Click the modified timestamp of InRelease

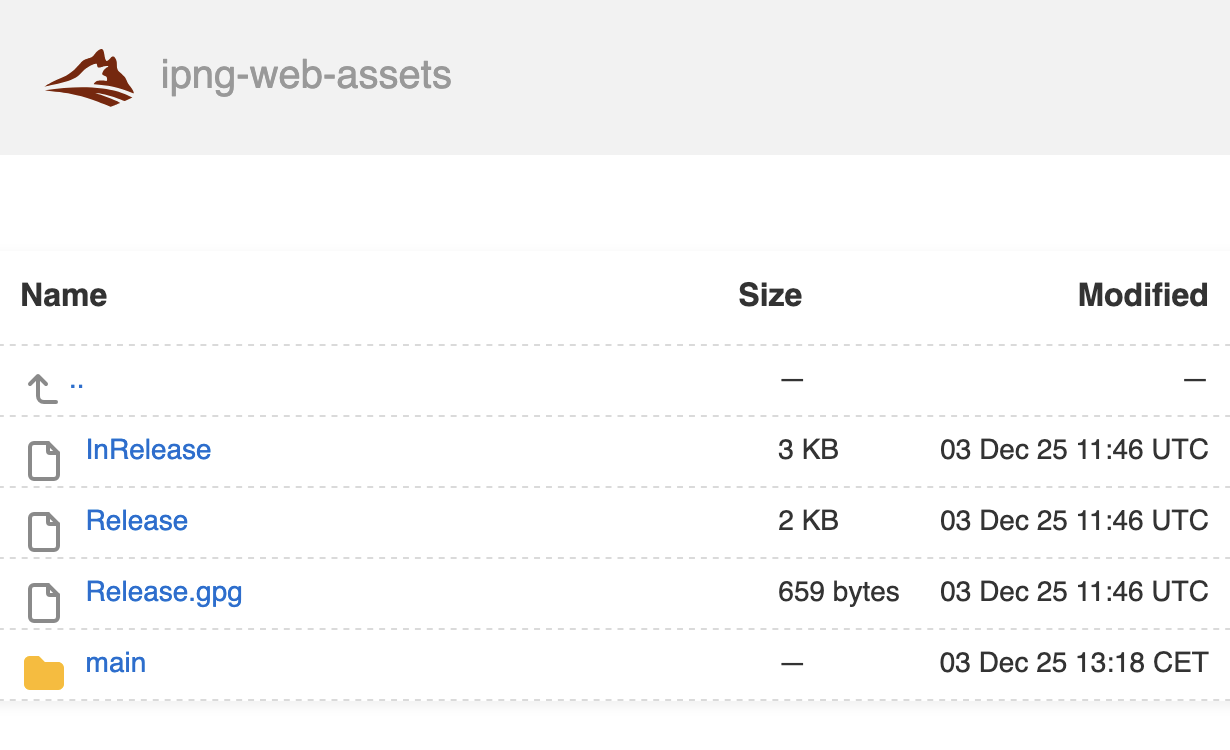click(1072, 450)
